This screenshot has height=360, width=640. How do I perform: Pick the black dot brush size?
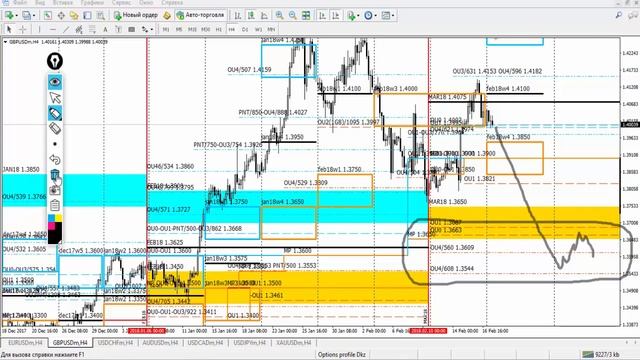click(55, 144)
